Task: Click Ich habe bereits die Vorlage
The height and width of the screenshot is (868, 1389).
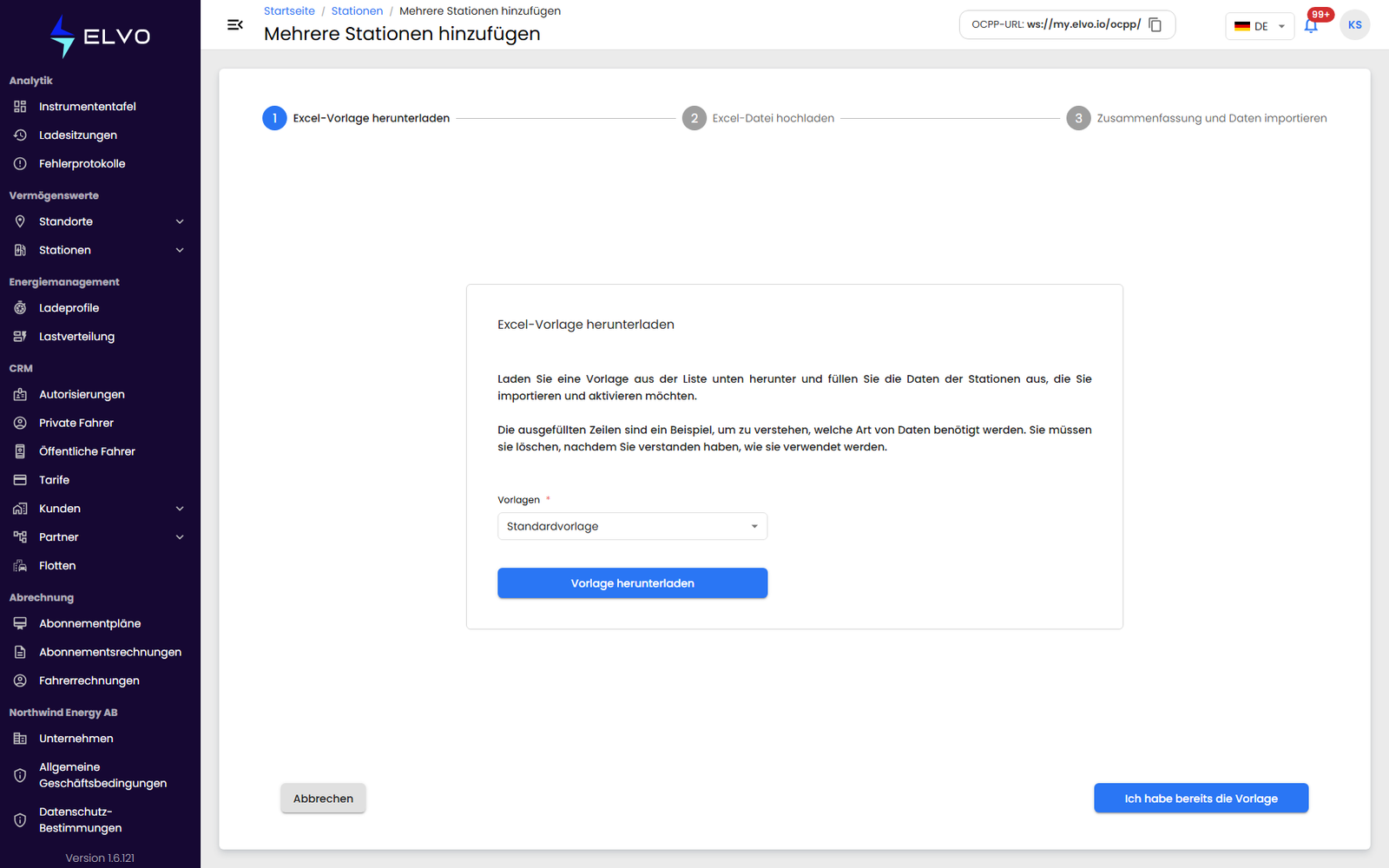Action: point(1201,799)
